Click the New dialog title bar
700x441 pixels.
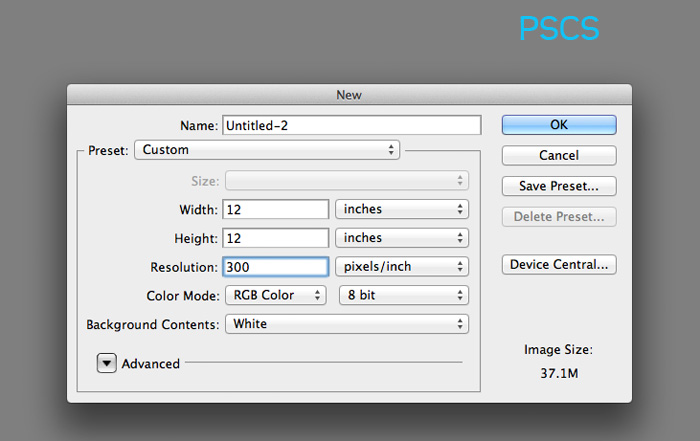[x=349, y=95]
